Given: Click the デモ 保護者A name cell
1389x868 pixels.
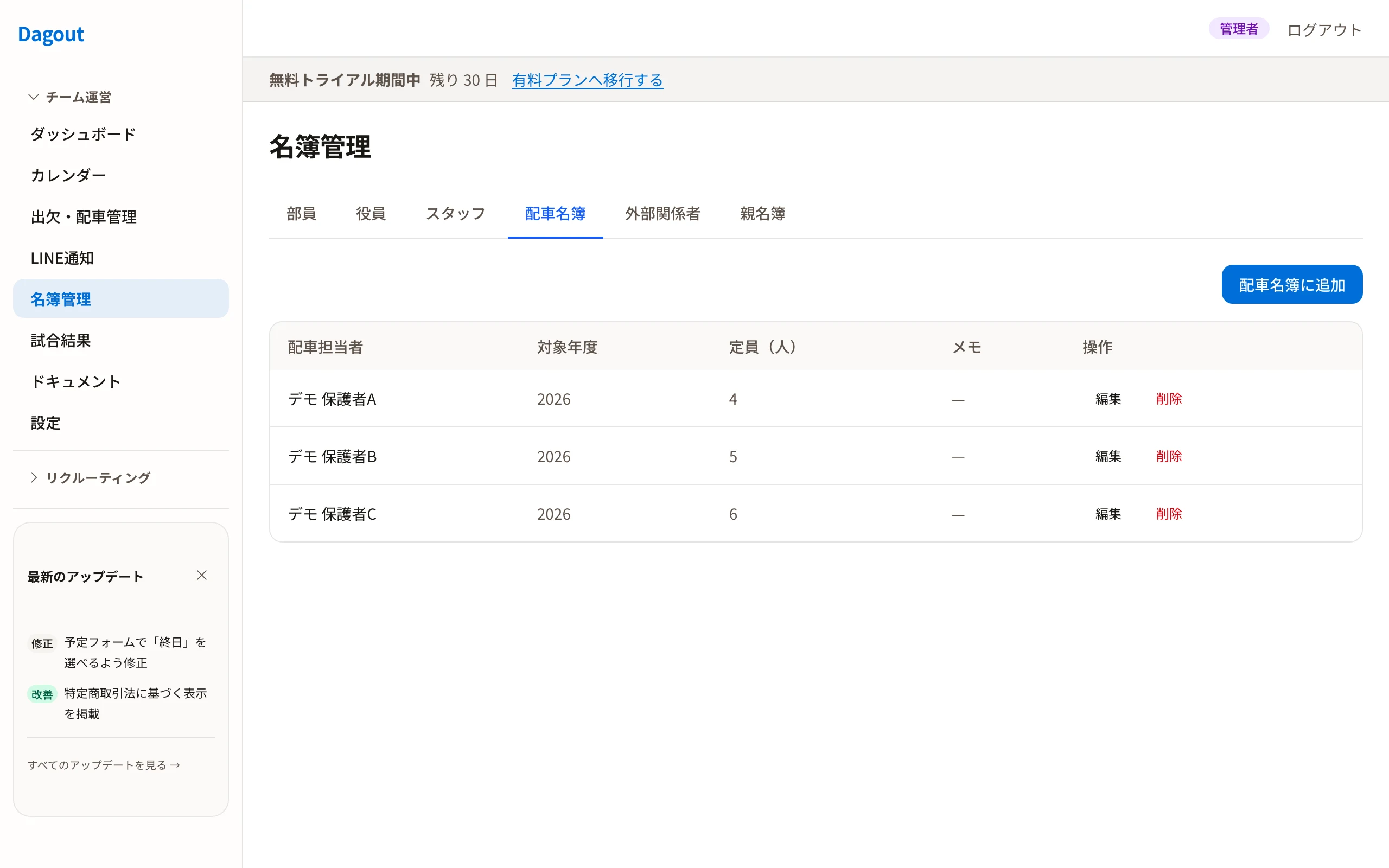Looking at the screenshot, I should [x=332, y=399].
